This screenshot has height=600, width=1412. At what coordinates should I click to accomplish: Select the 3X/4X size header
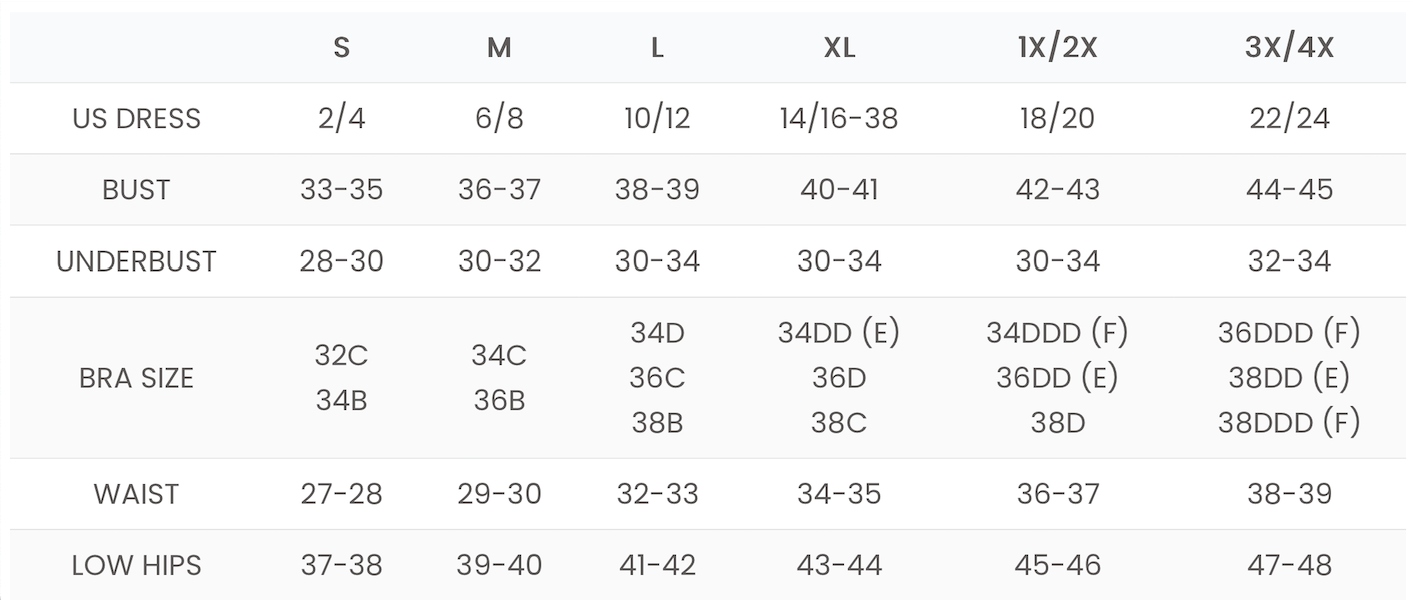pyautogui.click(x=1289, y=48)
